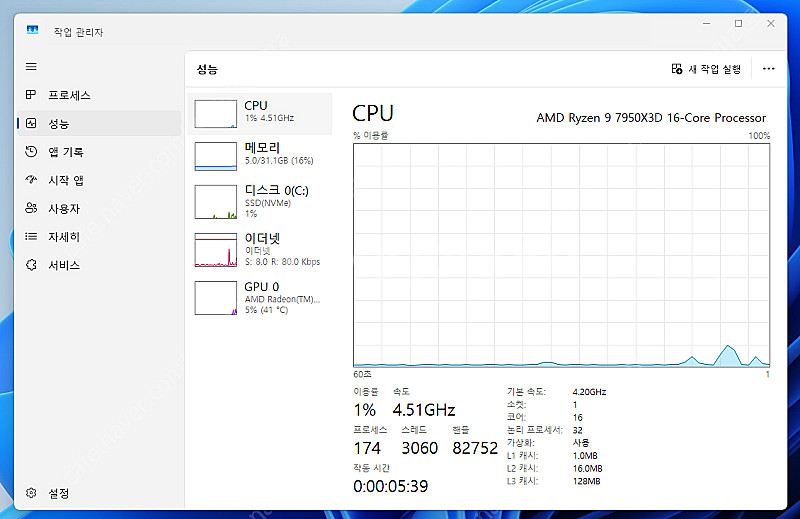Click the 사용자 users icon
The width and height of the screenshot is (800, 519).
[x=31, y=208]
